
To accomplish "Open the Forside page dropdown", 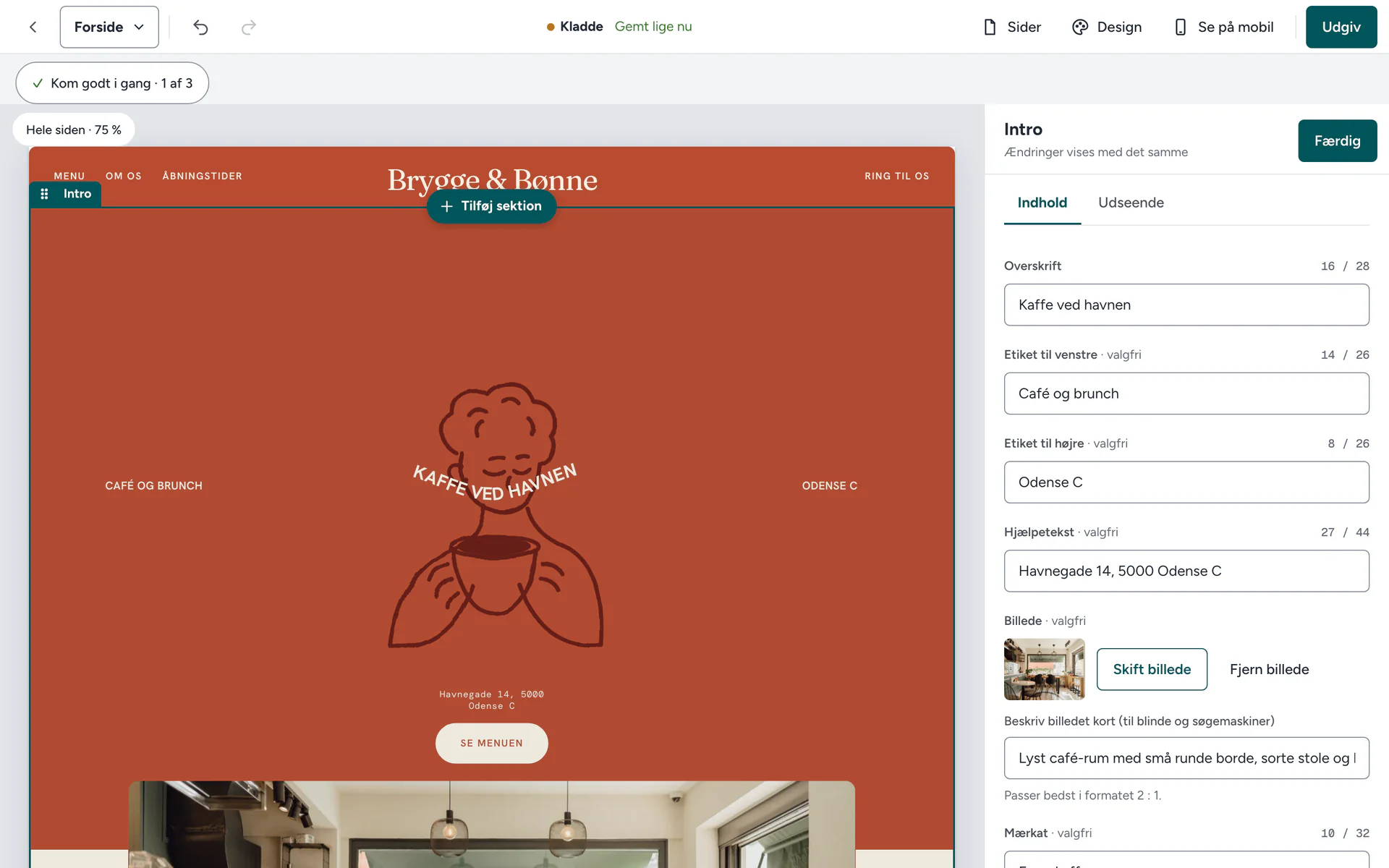I will (109, 27).
